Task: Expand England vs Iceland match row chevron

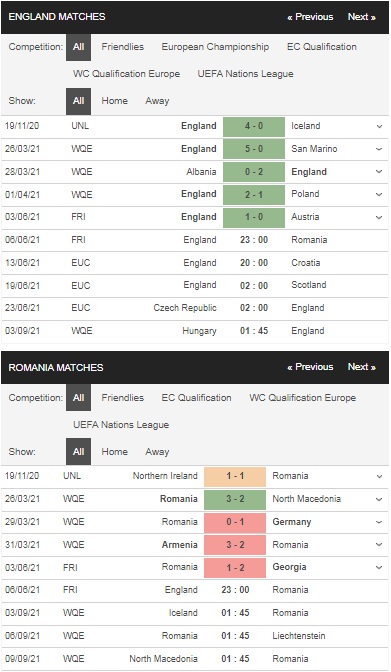Action: (379, 126)
